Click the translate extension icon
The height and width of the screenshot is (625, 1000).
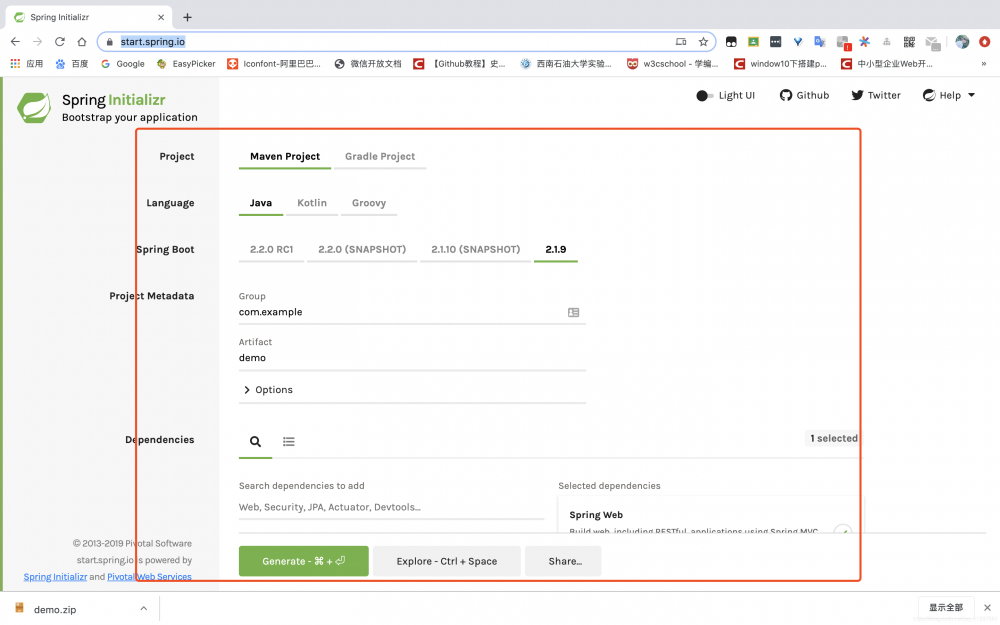[820, 42]
